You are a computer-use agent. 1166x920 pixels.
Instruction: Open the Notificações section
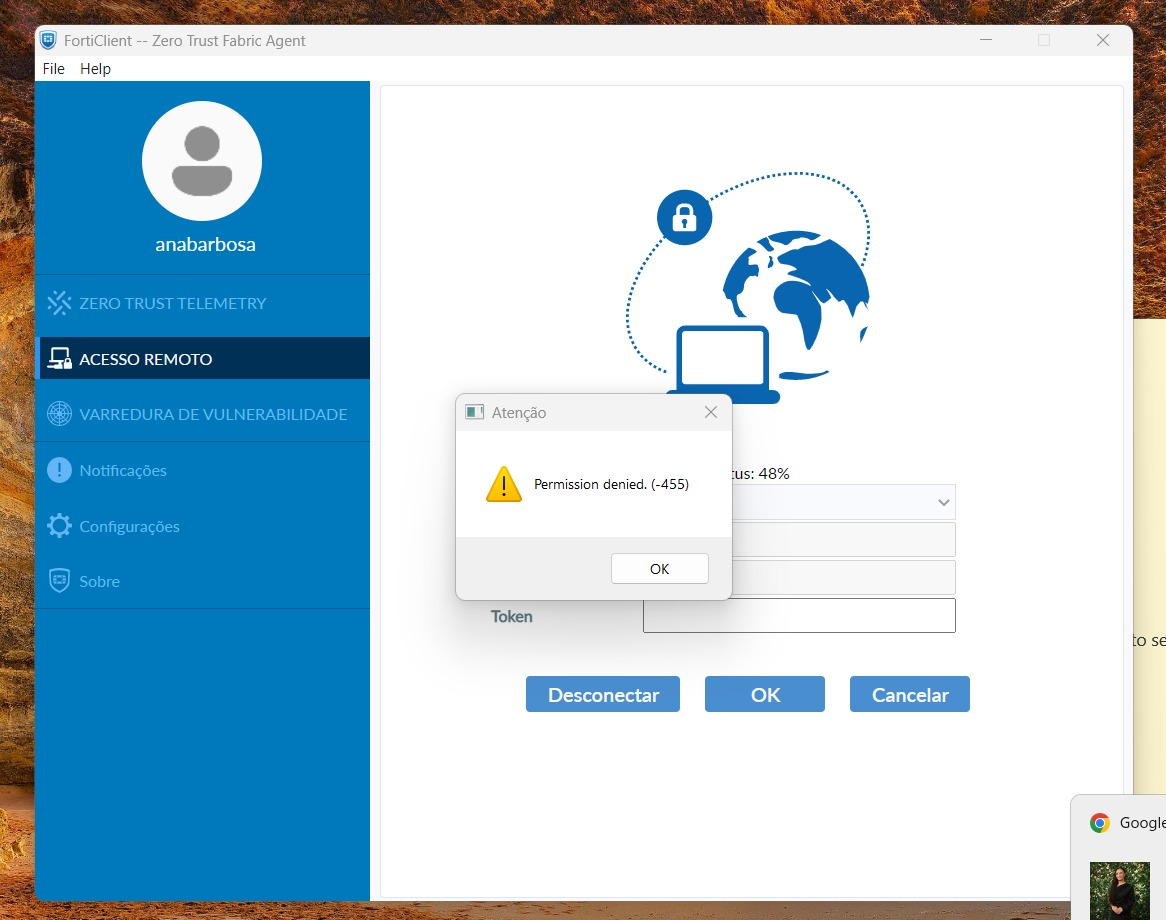[202, 470]
